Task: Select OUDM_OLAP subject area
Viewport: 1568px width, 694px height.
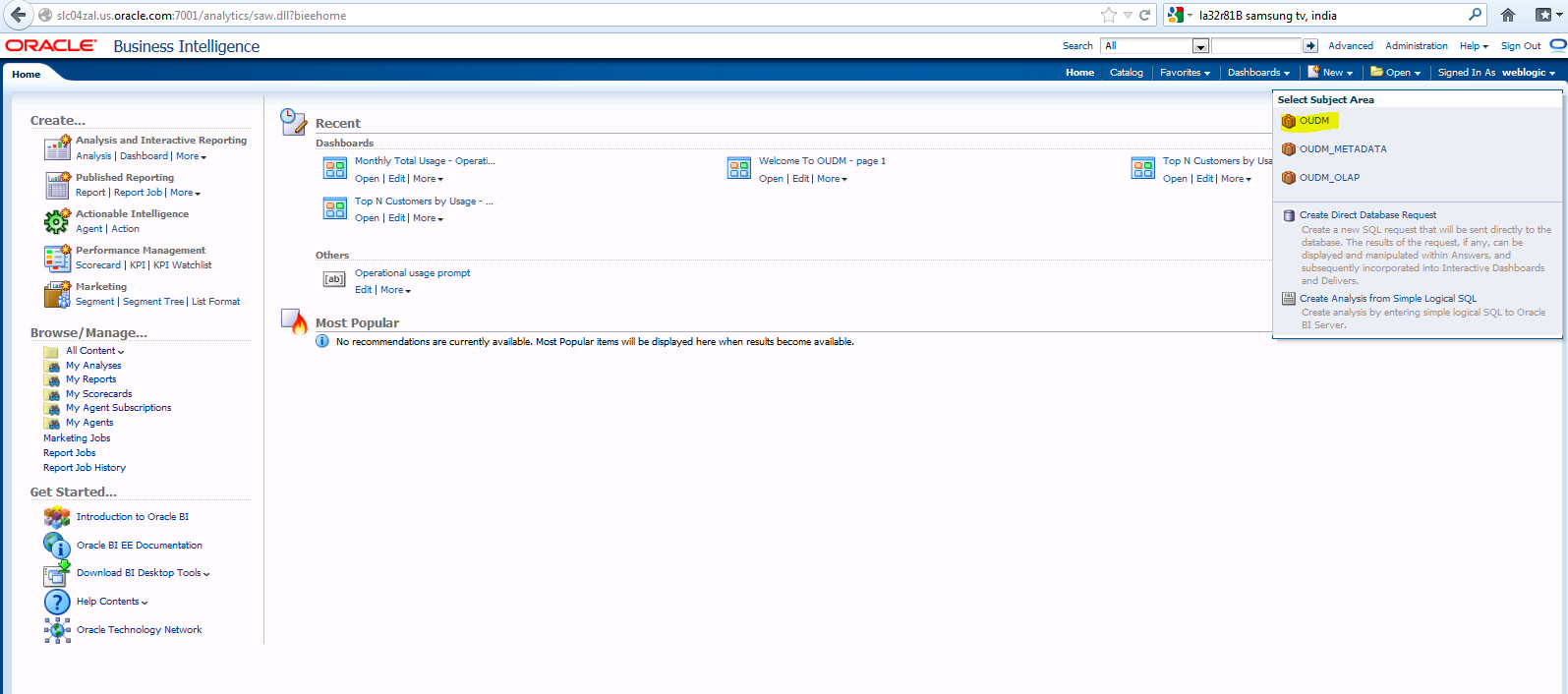Action: (1329, 178)
